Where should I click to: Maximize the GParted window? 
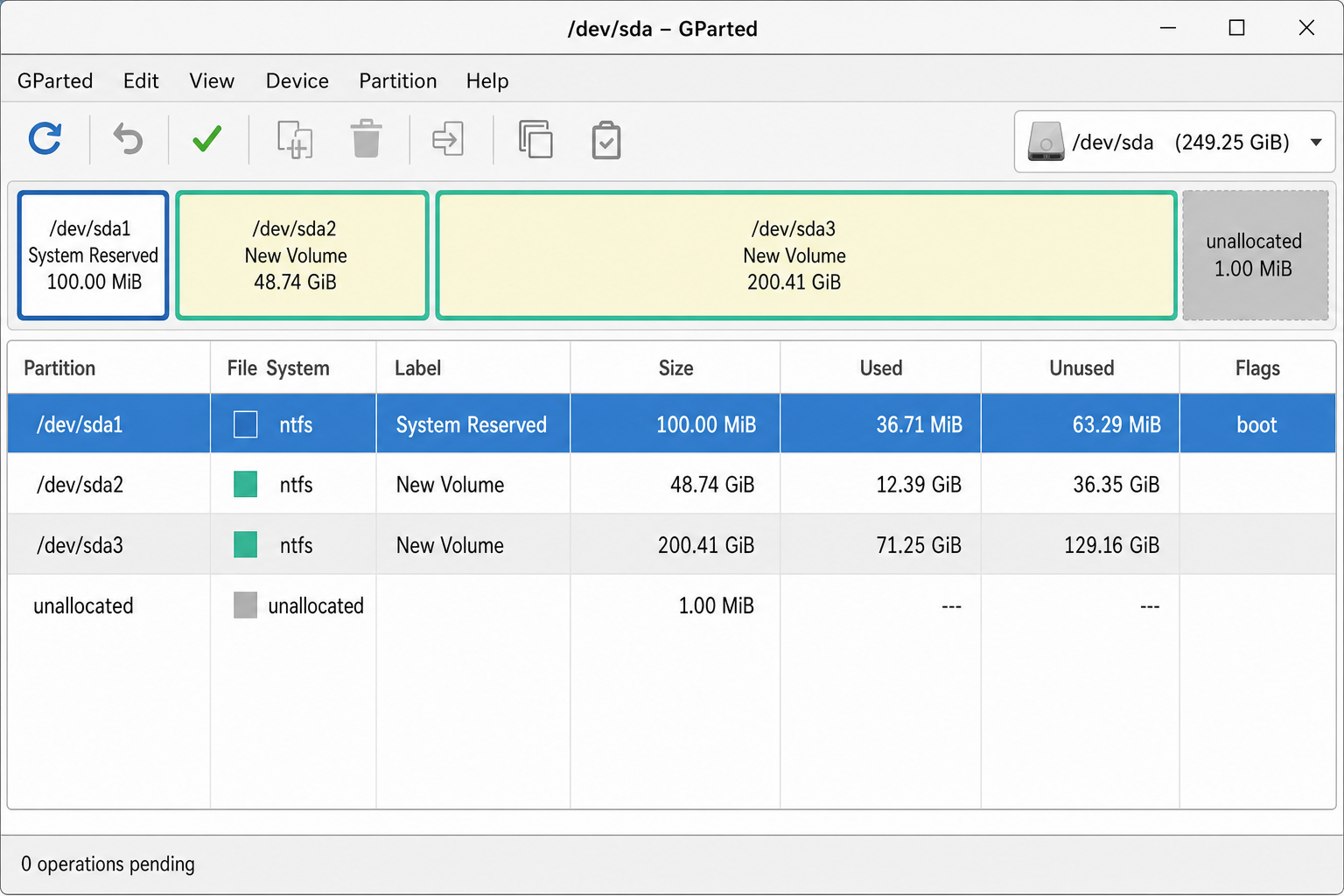point(1236,28)
